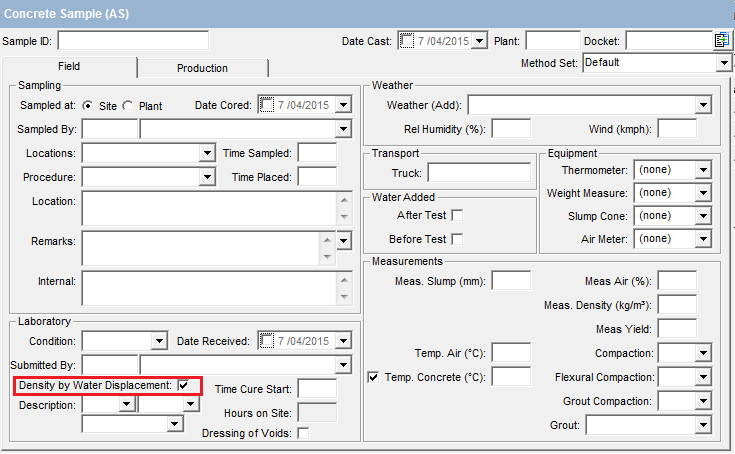Expand the Method Set dropdown
The width and height of the screenshot is (735, 454).
(x=724, y=63)
